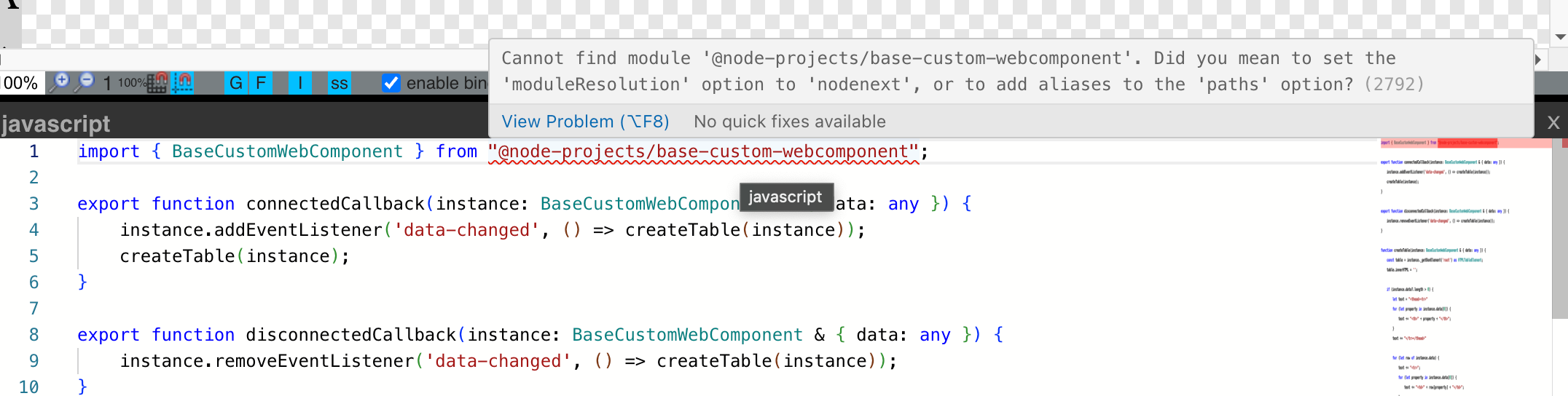The width and height of the screenshot is (1568, 396).
Task: Click the small 100% zoom button
Action: coord(131,83)
